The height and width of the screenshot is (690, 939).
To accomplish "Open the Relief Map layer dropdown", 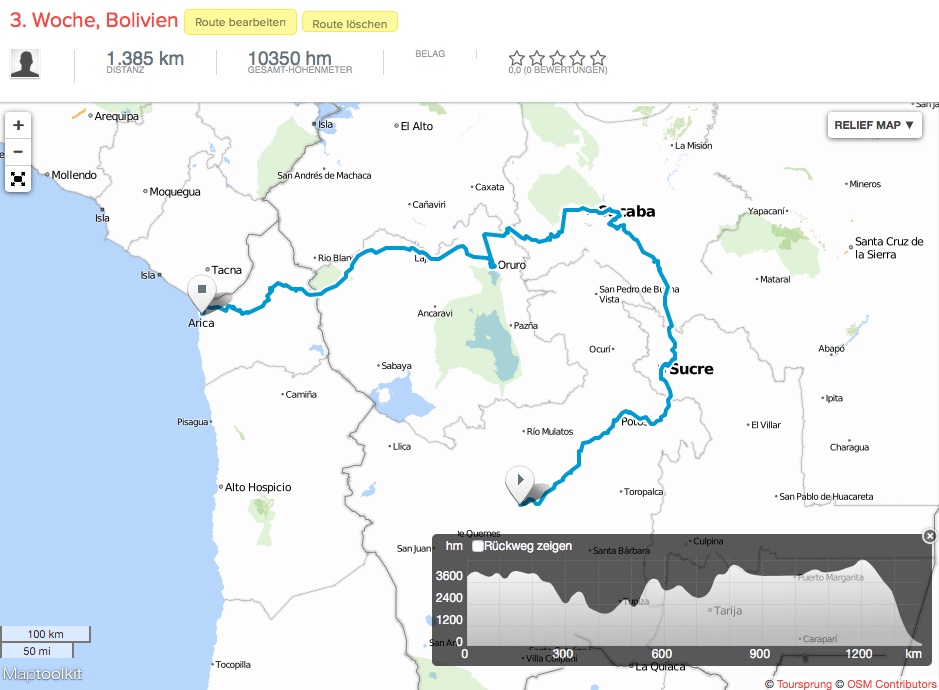I will click(873, 125).
